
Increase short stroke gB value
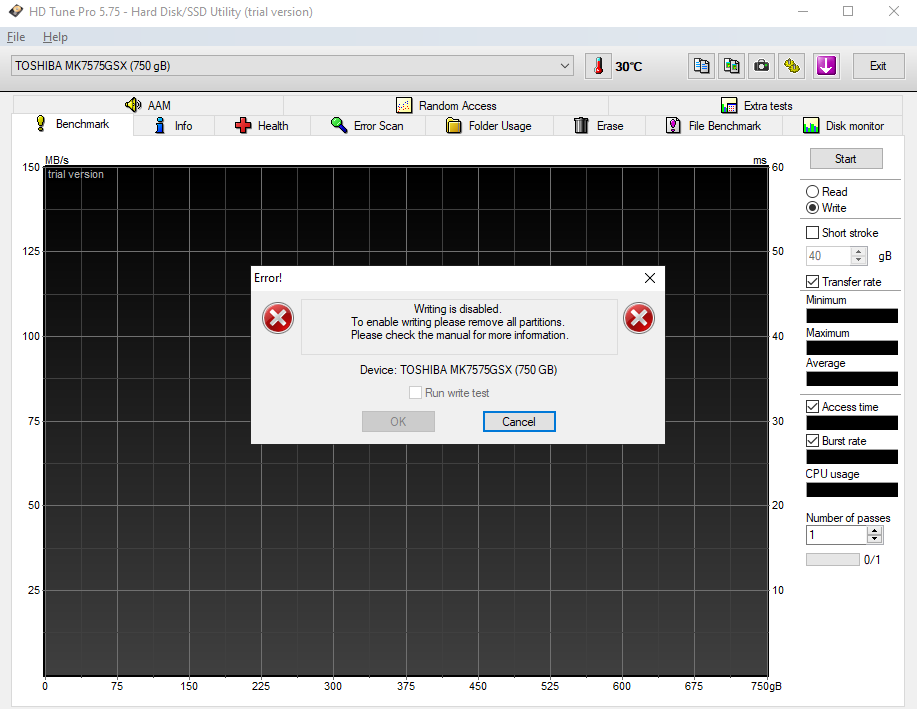click(858, 252)
